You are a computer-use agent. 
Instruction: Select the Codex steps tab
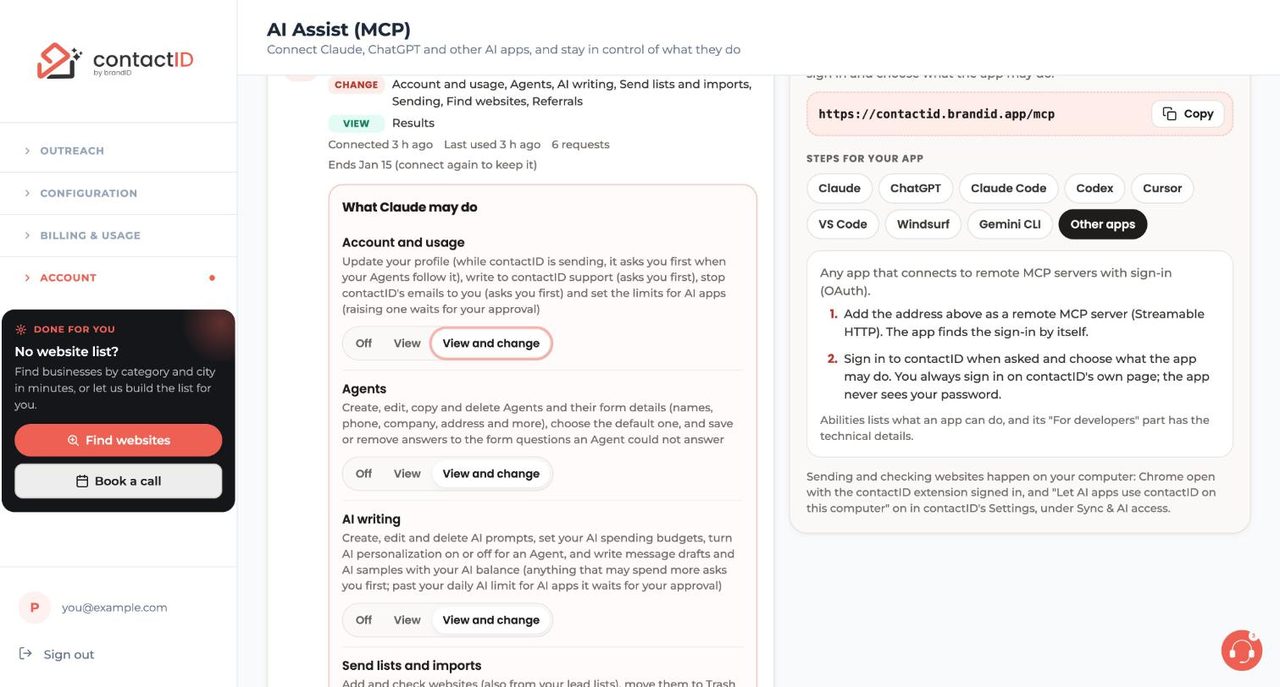click(1095, 188)
